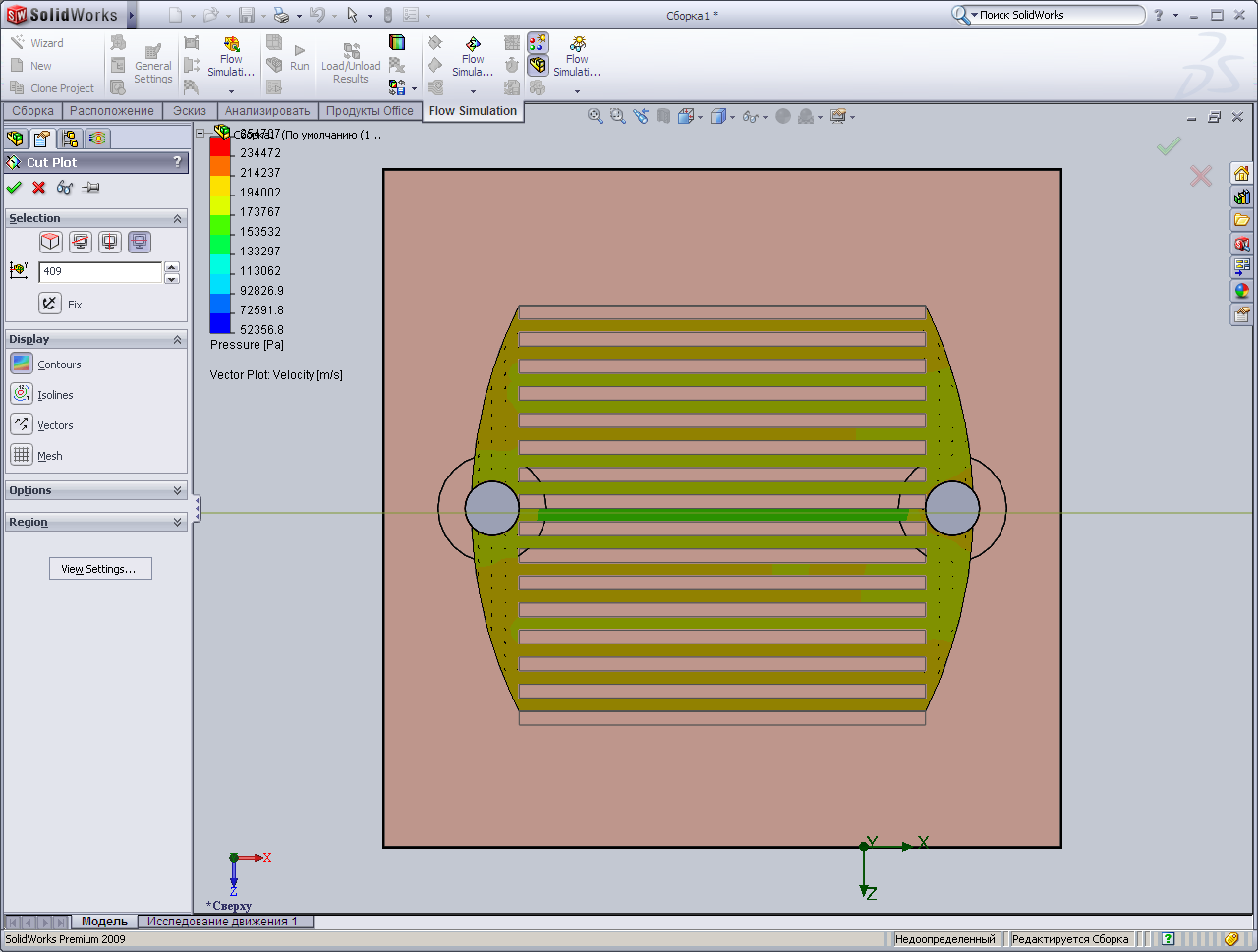This screenshot has height=952, width=1258.
Task: Click the Cut Plot preview glasses icon
Action: (65, 187)
